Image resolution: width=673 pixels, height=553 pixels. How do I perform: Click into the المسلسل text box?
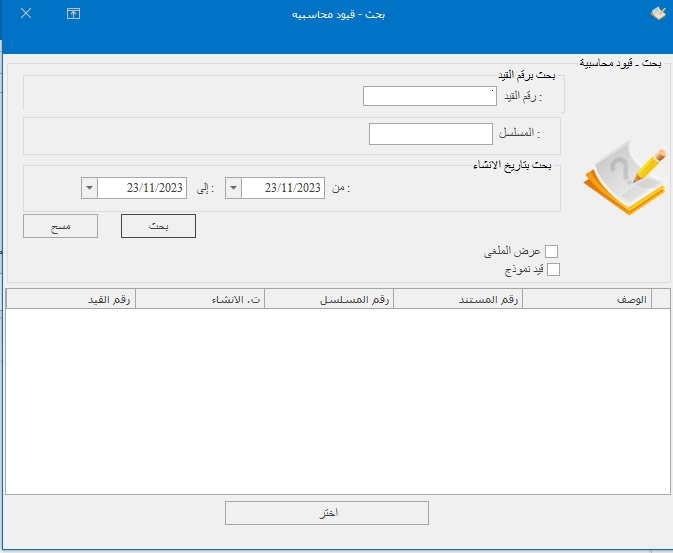tap(431, 134)
